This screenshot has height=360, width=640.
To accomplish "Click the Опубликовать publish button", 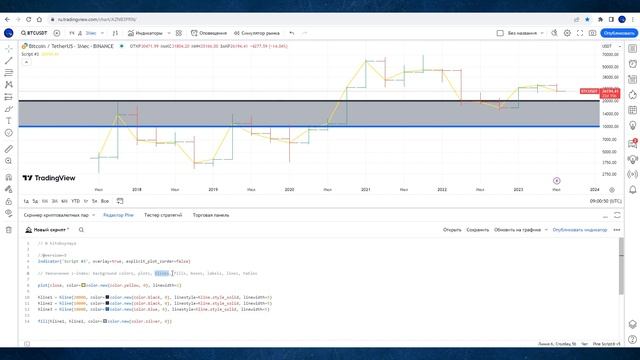I will click(619, 33).
